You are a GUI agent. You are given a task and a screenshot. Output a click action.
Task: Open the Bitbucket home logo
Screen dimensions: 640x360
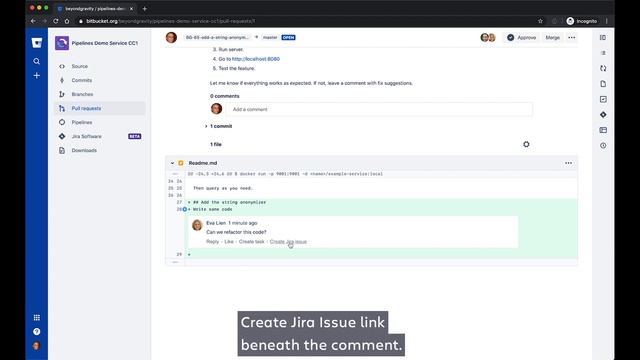coord(37,43)
